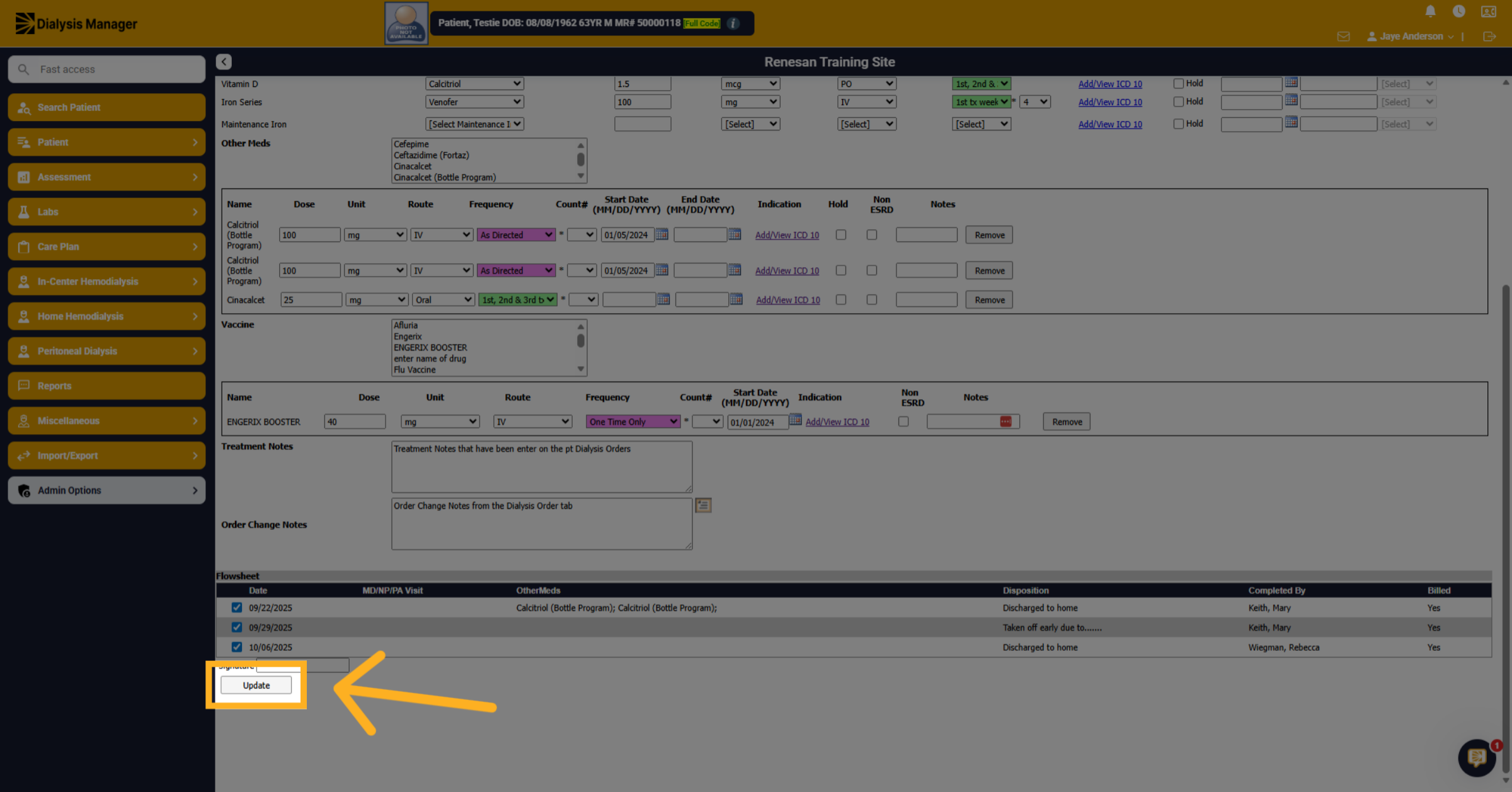Screen dimensions: 1512x792
Task: Open the mail envelope icon
Action: coord(1343,37)
